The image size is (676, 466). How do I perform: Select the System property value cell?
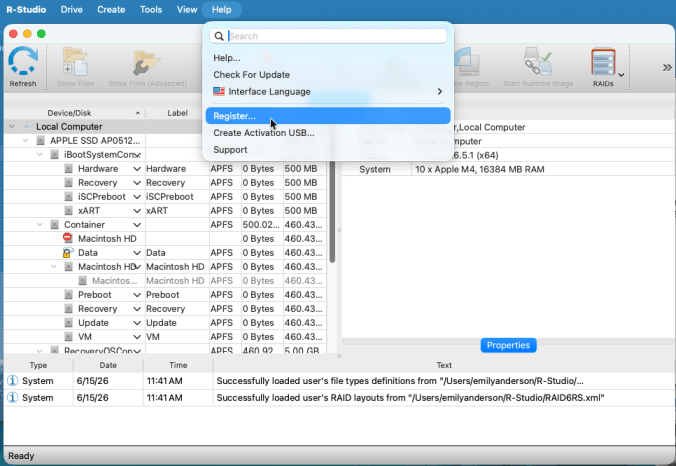tap(542, 169)
